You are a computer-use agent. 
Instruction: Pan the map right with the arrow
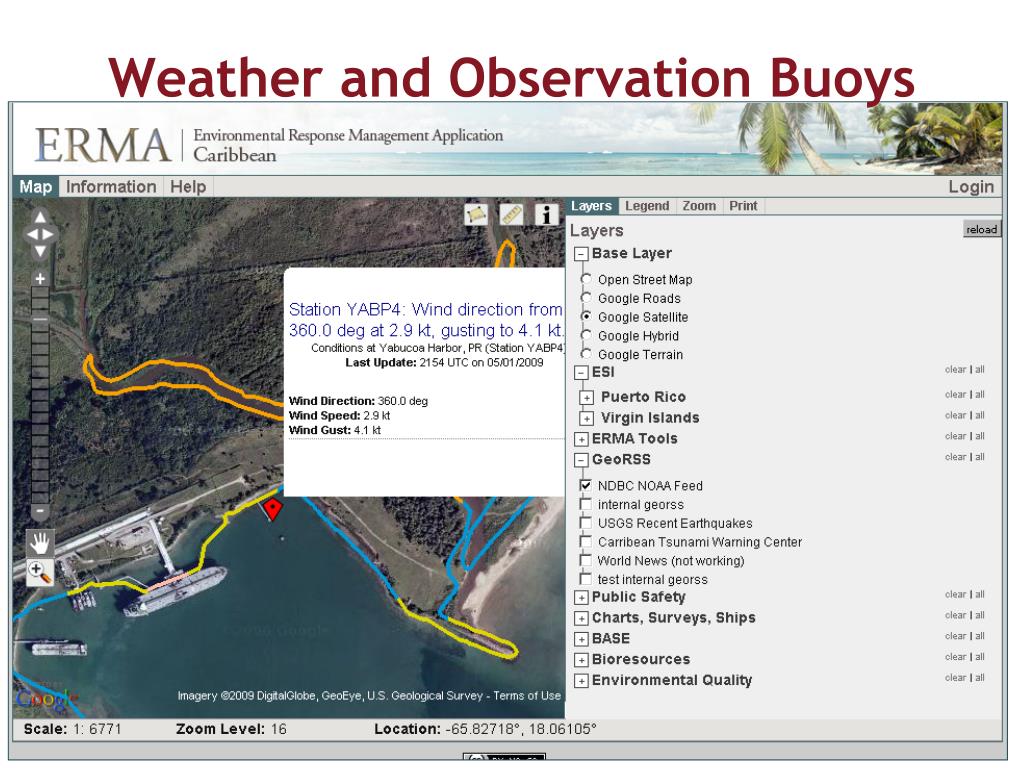[x=49, y=234]
